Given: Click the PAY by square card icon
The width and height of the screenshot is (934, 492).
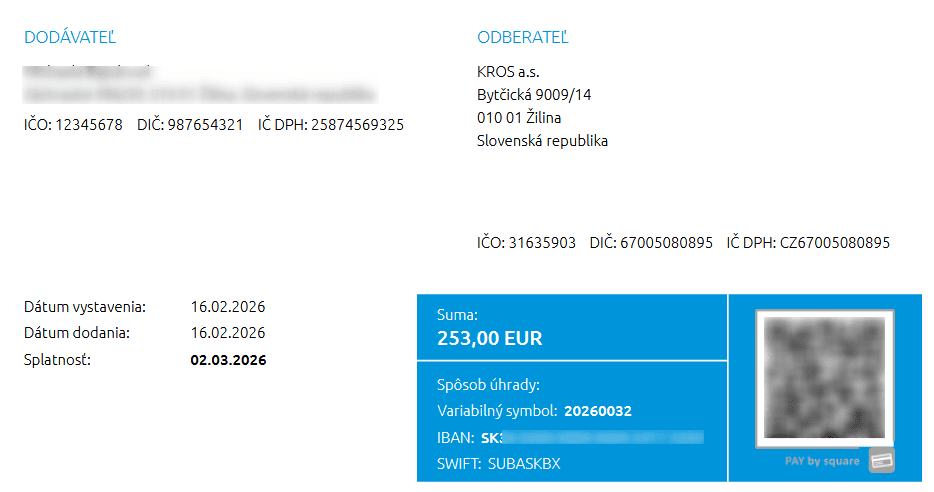Looking at the screenshot, I should [881, 461].
